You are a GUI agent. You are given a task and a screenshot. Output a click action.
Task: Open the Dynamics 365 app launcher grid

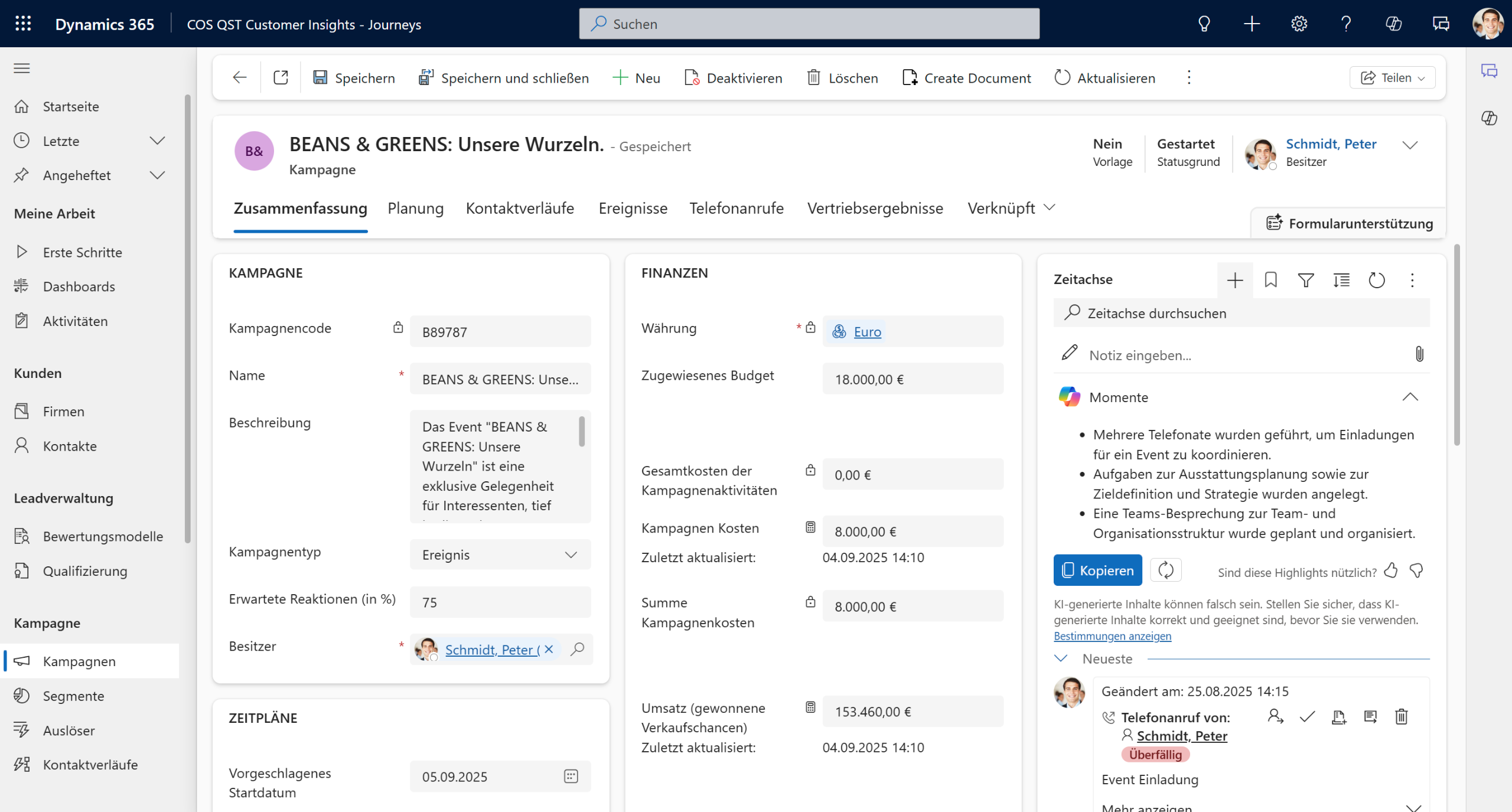23,24
